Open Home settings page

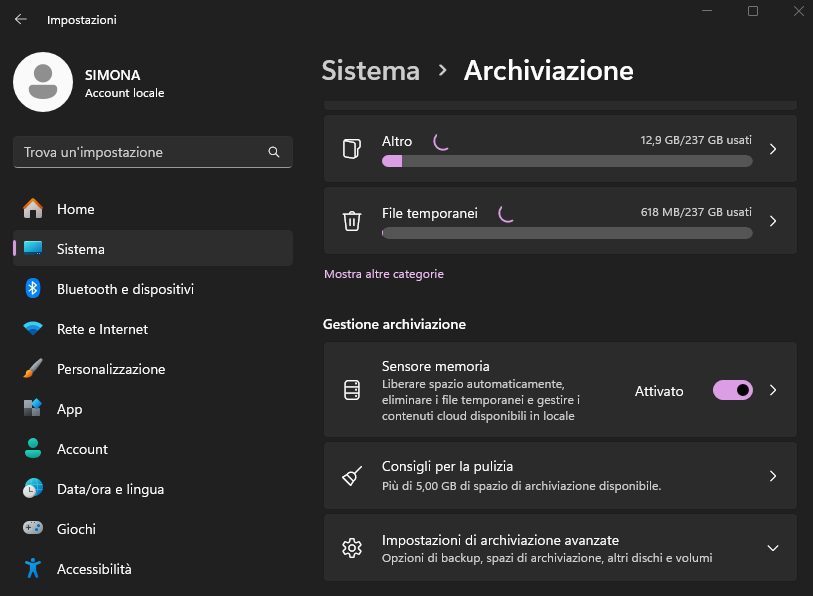(x=153, y=209)
